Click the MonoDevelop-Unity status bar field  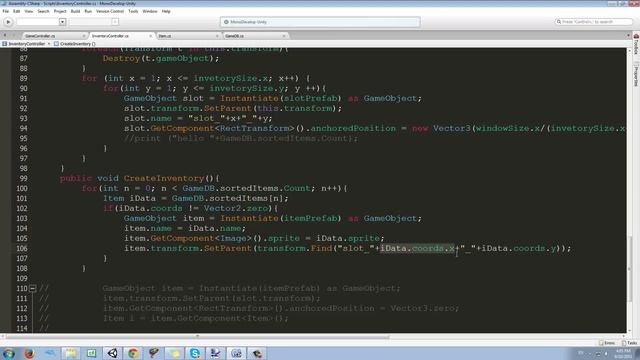coord(320,22)
